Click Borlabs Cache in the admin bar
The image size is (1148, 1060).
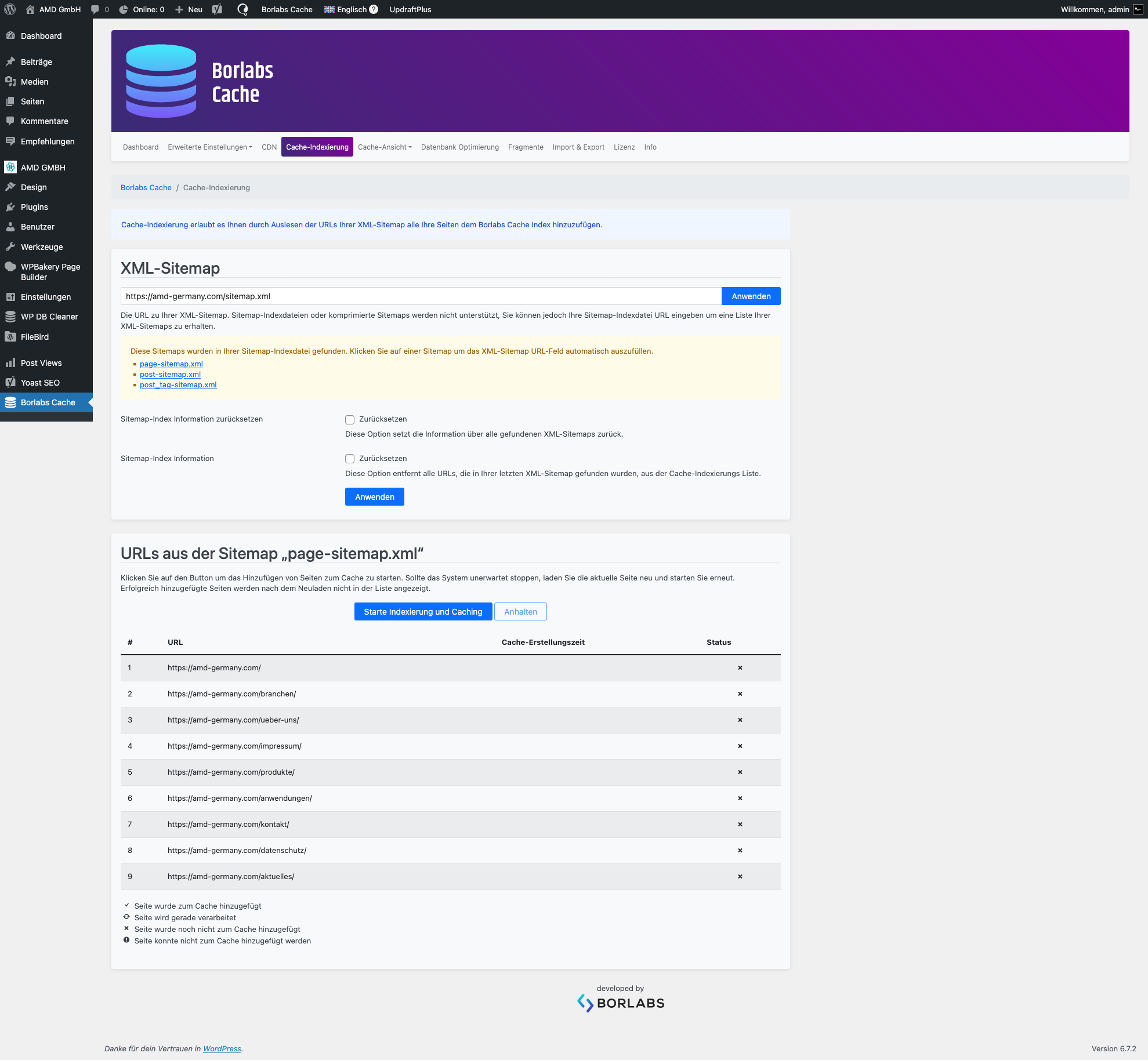tap(287, 9)
